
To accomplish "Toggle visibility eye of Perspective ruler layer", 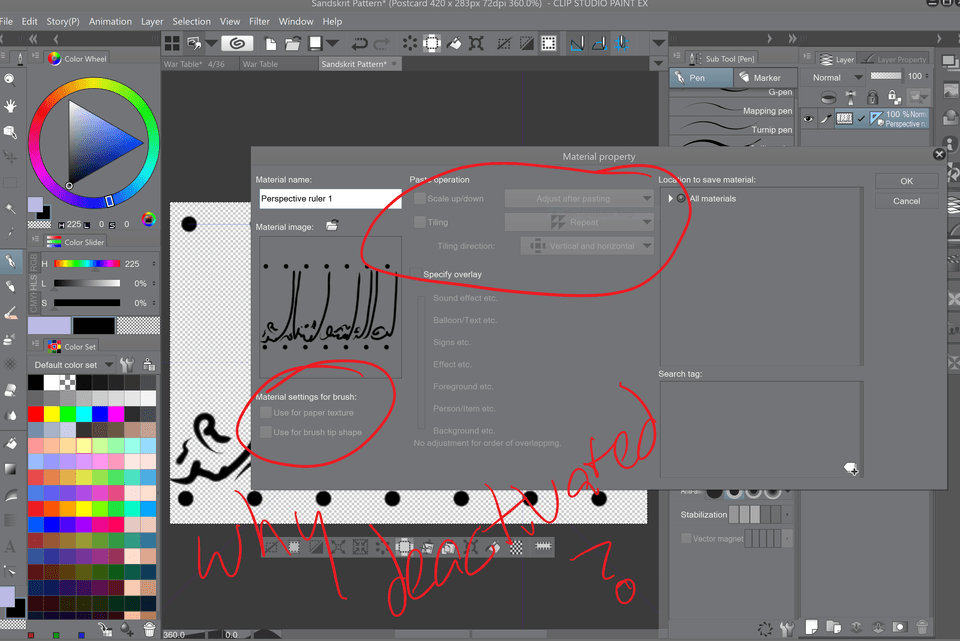I will click(x=809, y=119).
